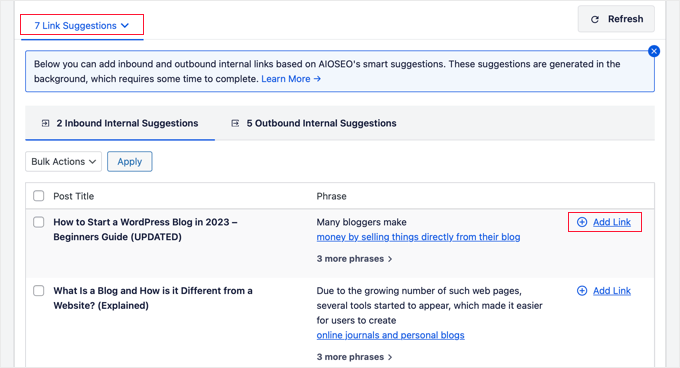Viewport: 680px width, 368px height.
Task: Open the 7 Link Suggestions dropdown
Action: pos(82,26)
